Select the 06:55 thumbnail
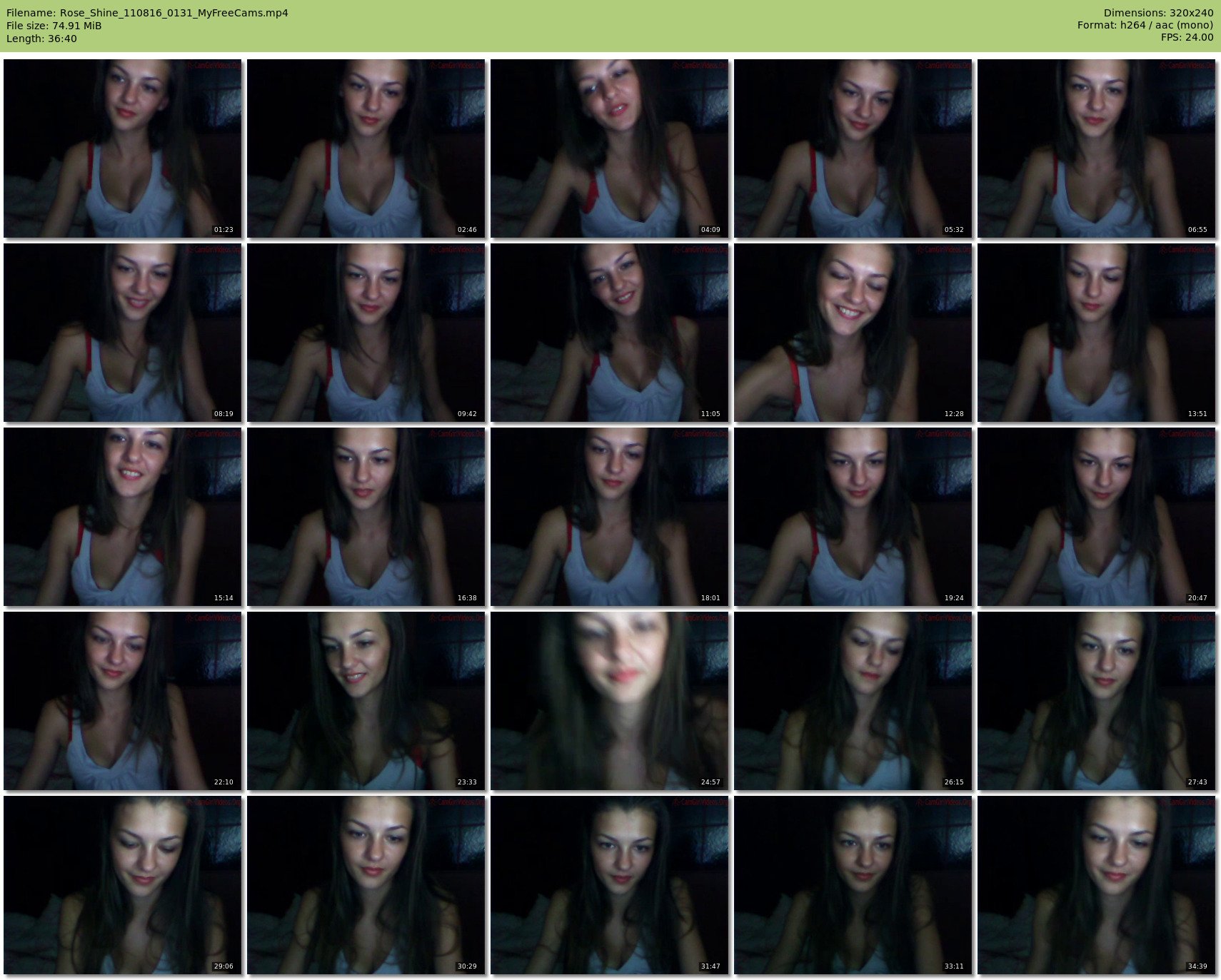The width and height of the screenshot is (1221, 980). (x=1096, y=148)
